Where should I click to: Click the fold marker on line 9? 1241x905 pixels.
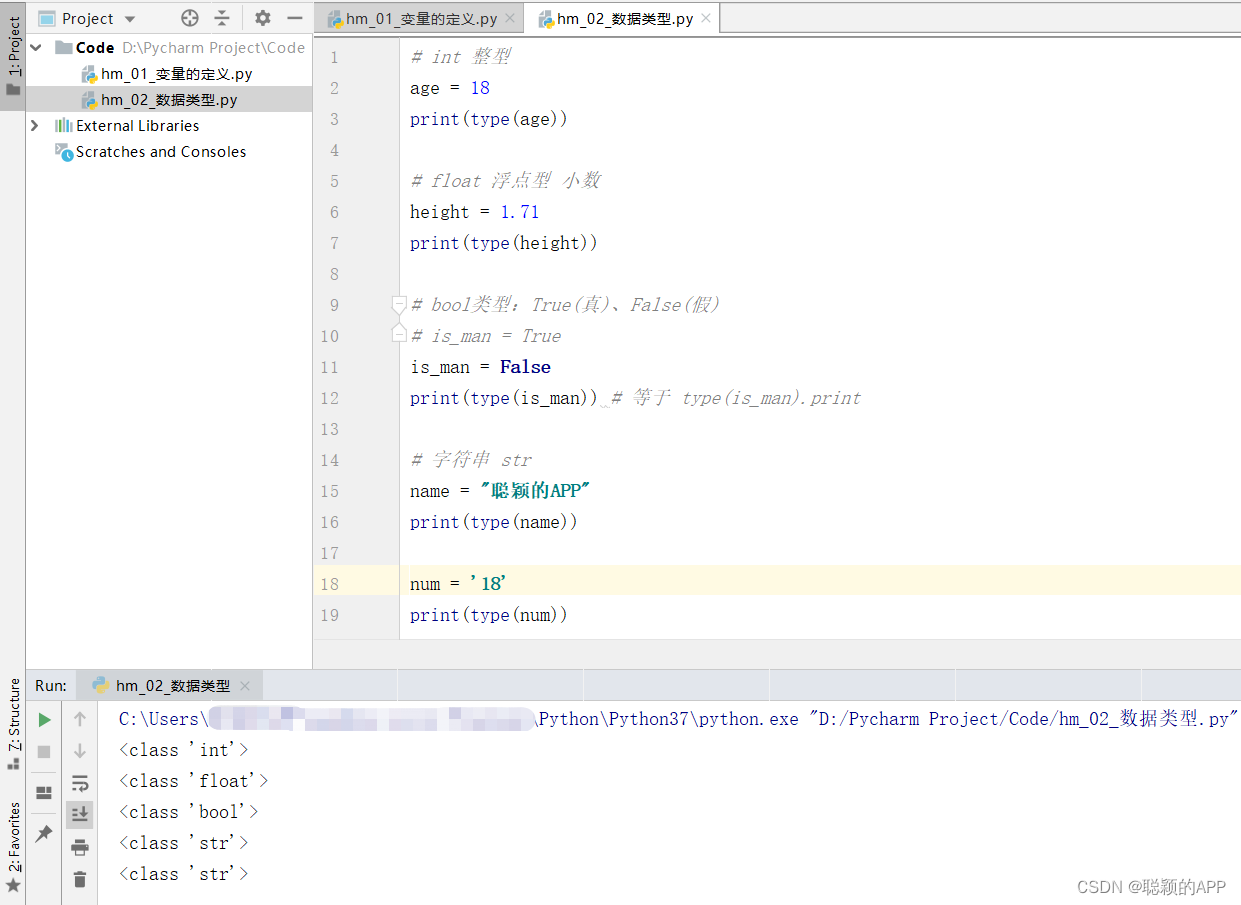399,304
